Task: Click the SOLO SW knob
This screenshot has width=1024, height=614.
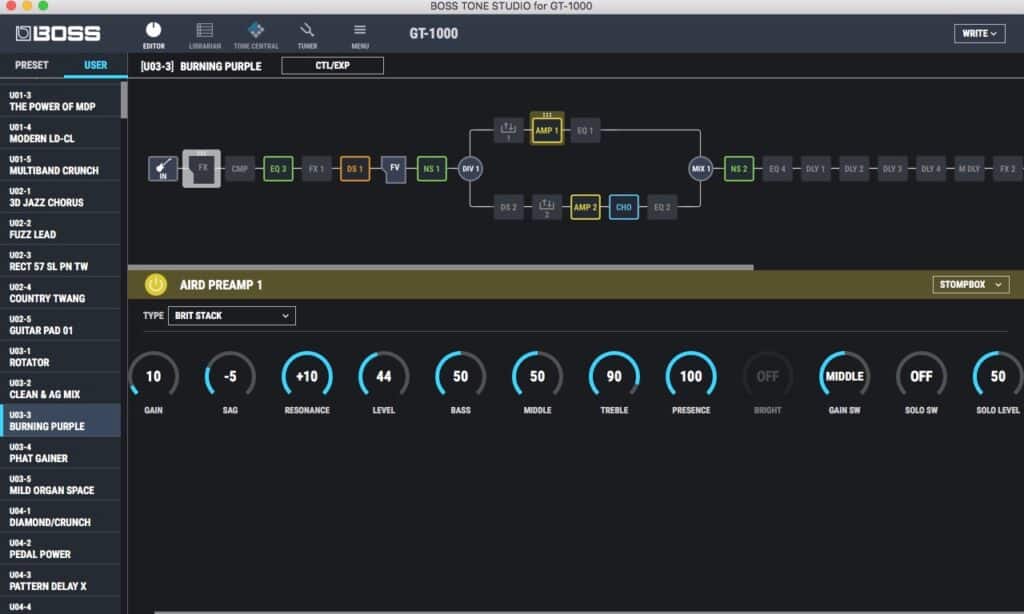Action: tap(921, 376)
